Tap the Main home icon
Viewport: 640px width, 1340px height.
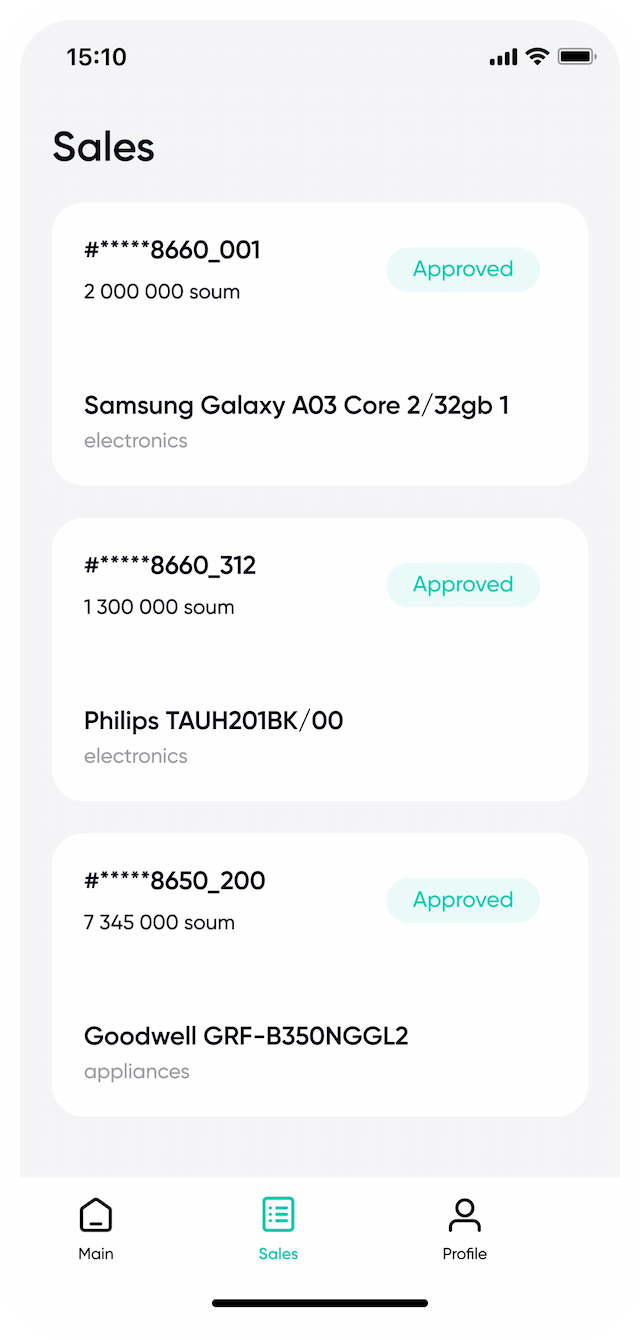(x=96, y=1215)
